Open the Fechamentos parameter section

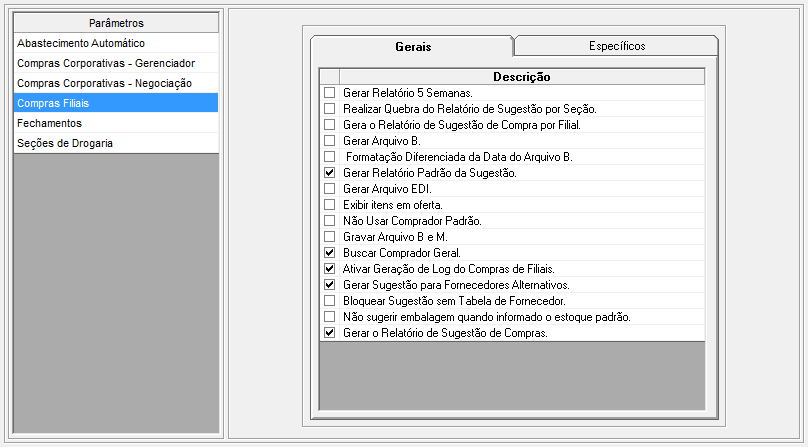(50, 123)
